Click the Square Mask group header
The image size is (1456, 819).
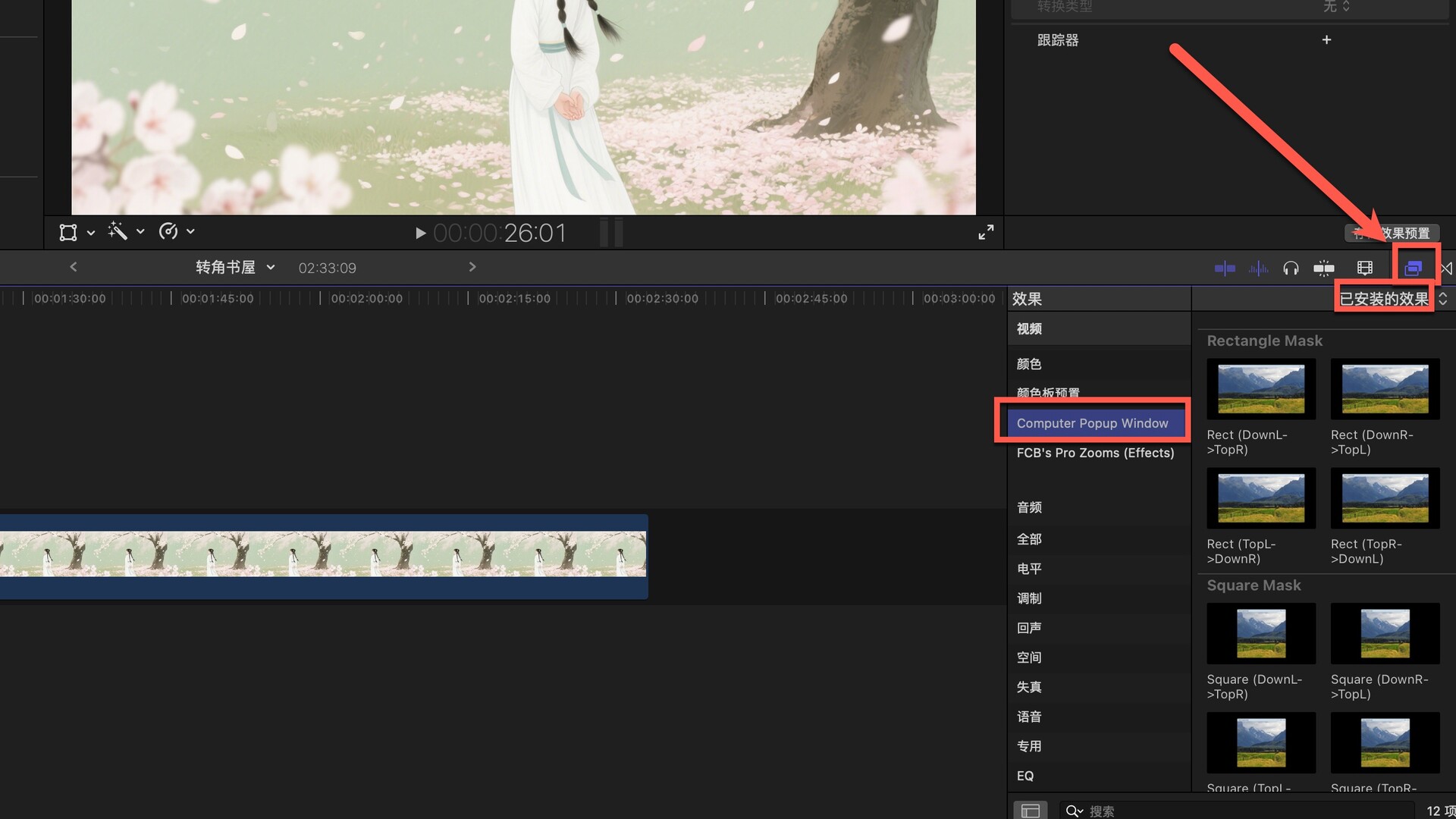1254,585
